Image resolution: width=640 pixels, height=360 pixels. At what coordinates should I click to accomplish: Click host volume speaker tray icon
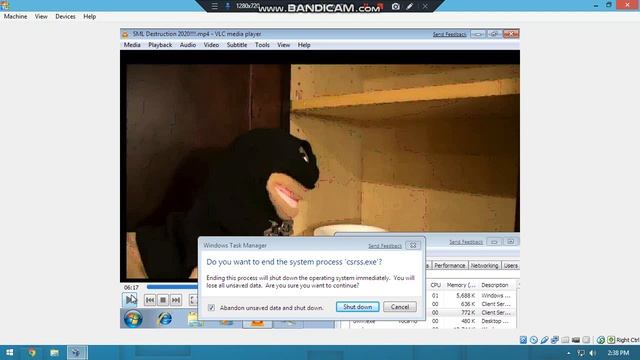[593, 353]
